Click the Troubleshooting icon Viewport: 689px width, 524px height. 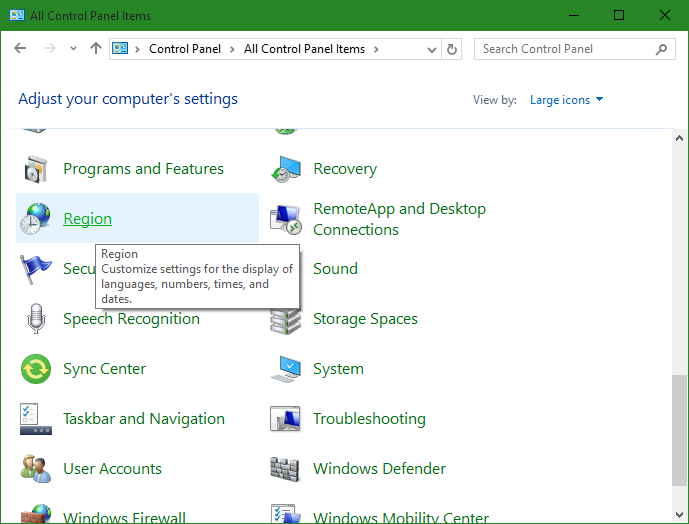point(286,419)
